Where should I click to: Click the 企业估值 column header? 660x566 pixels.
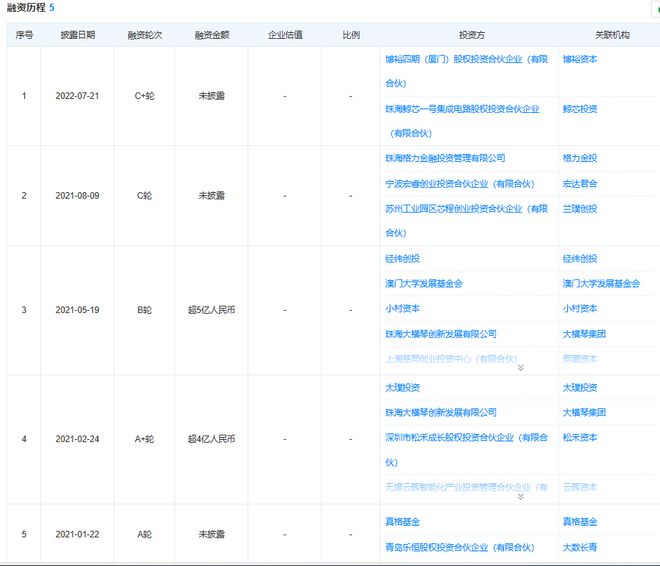pyautogui.click(x=285, y=35)
